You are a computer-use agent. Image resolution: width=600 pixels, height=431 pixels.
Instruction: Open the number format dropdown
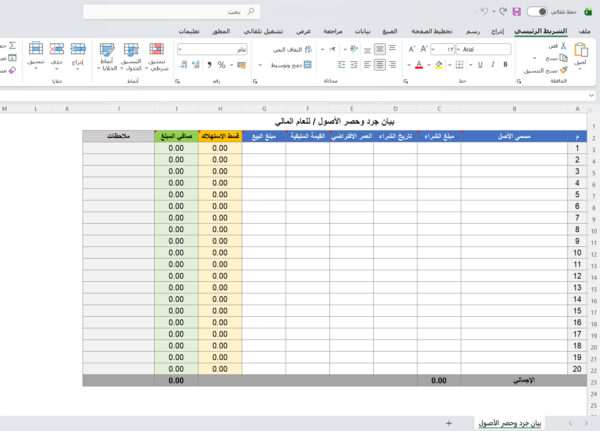[212, 49]
